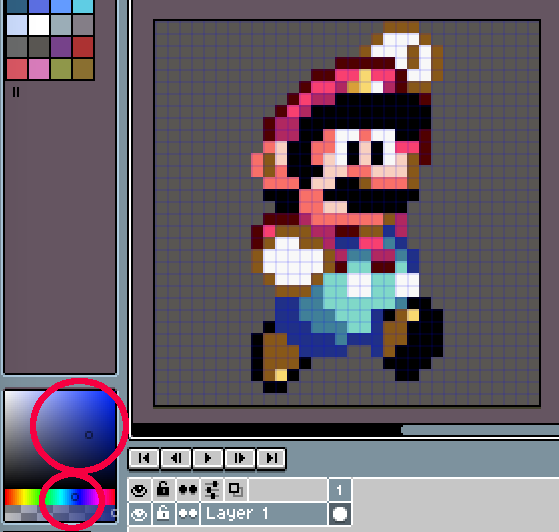Jump to the last frame

point(271,458)
